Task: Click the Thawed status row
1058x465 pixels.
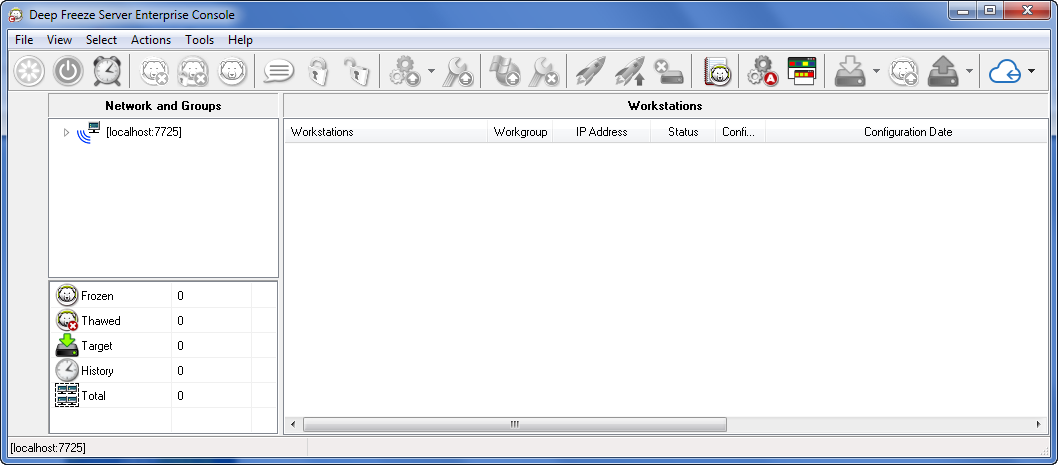Action: [x=163, y=321]
